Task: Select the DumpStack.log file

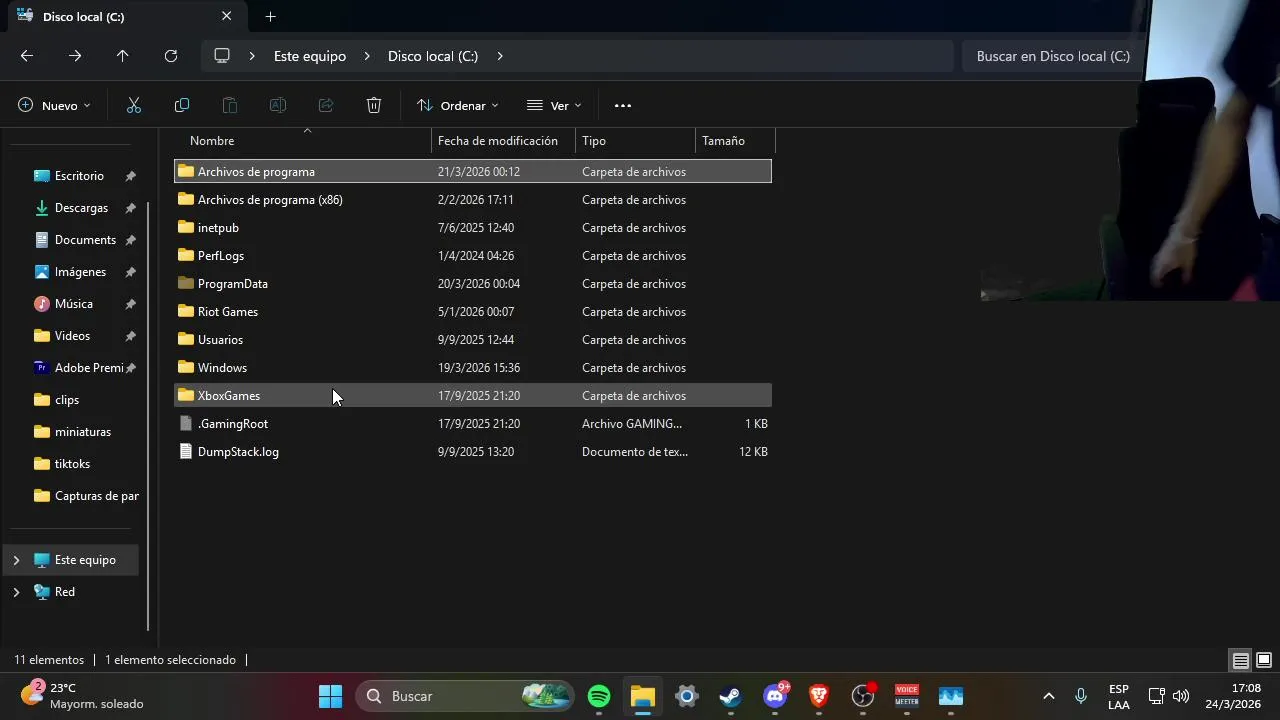Action: [473, 452]
